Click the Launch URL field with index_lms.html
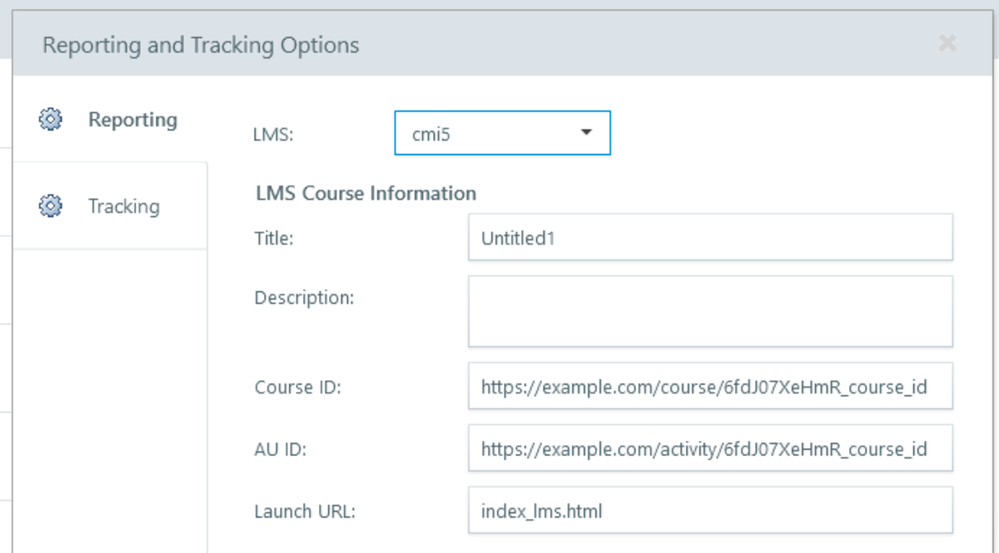Screen dimensions: 999x553 710,511
